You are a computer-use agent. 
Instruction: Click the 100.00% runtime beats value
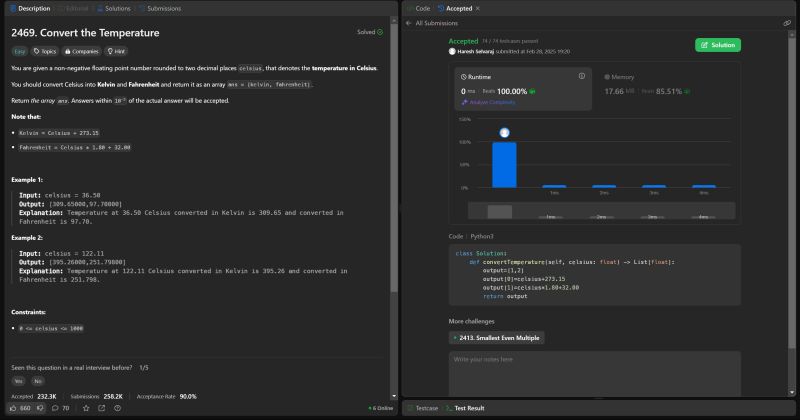click(512, 91)
